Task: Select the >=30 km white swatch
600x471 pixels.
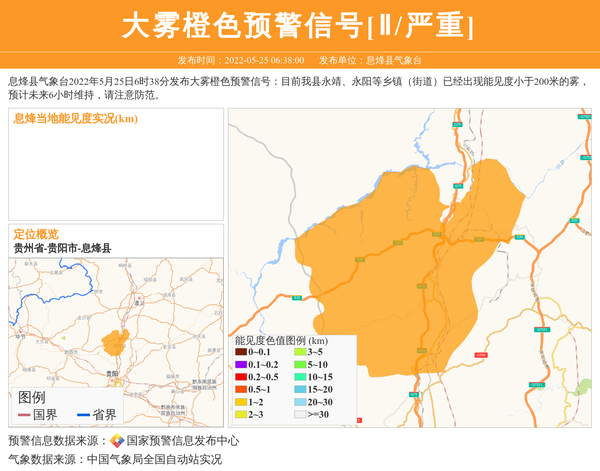Action: coord(299,414)
